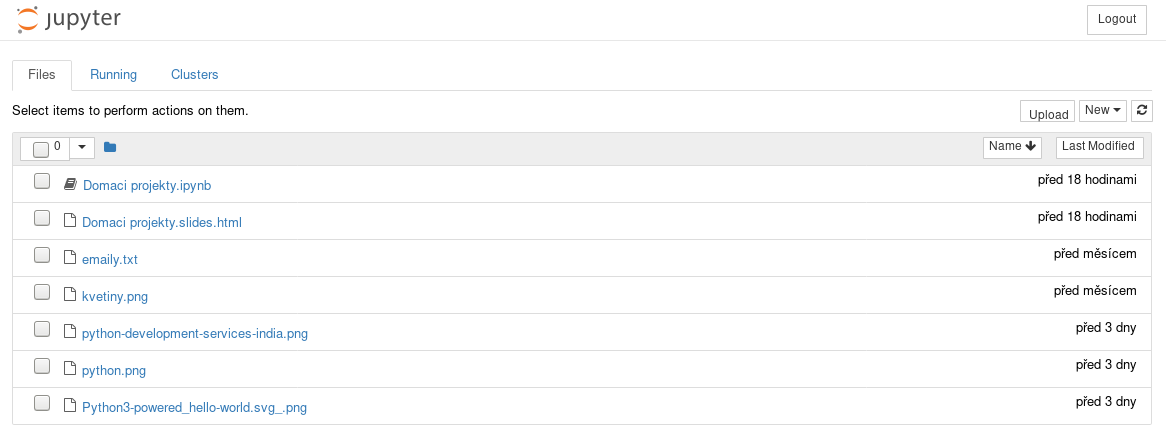Click file icon next to Domaci projekty.slides.html
The width and height of the screenshot is (1166, 438).
pyautogui.click(x=70, y=221)
